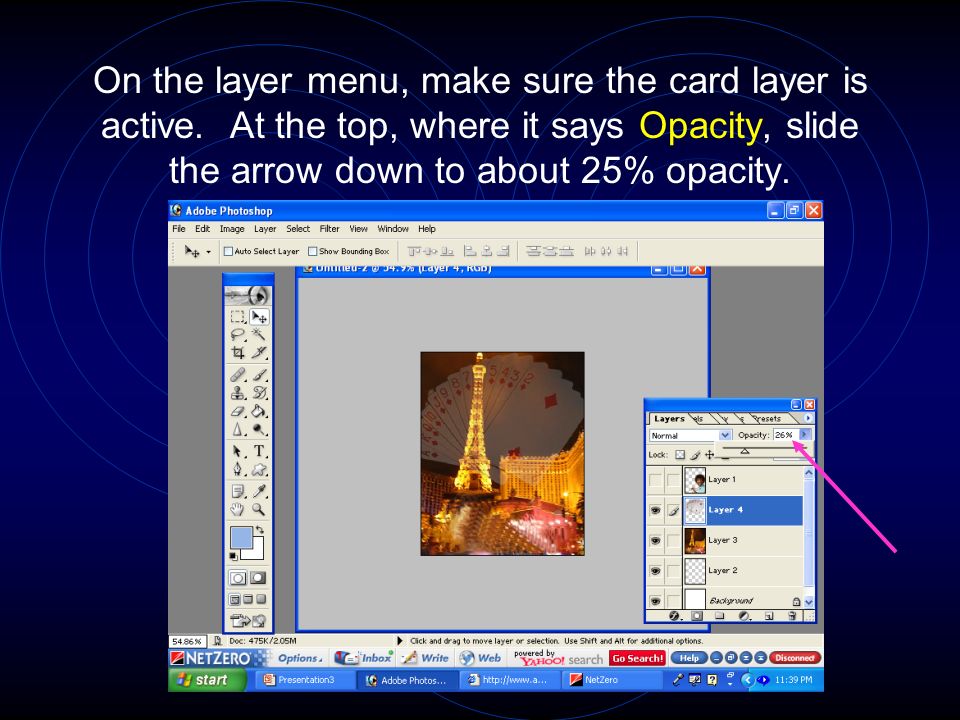Screen dimensions: 960x720
Task: Select the Dodge tool
Action: (x=259, y=429)
